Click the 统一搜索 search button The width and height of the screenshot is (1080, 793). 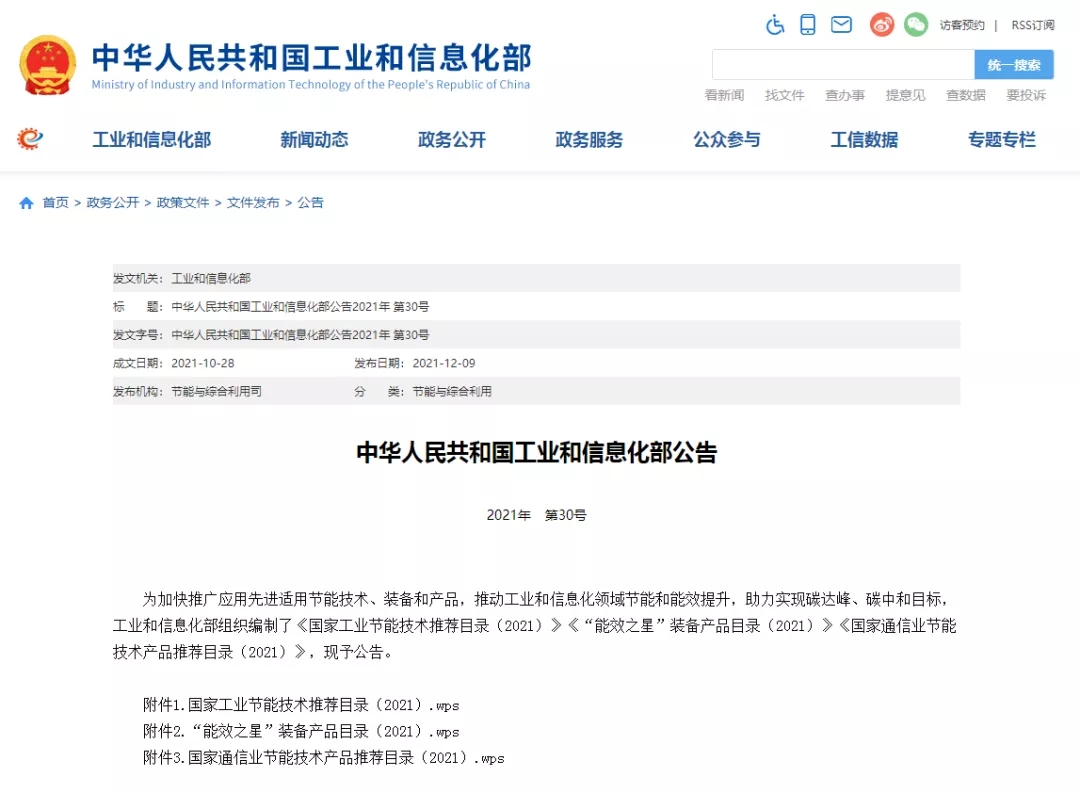(x=1014, y=64)
